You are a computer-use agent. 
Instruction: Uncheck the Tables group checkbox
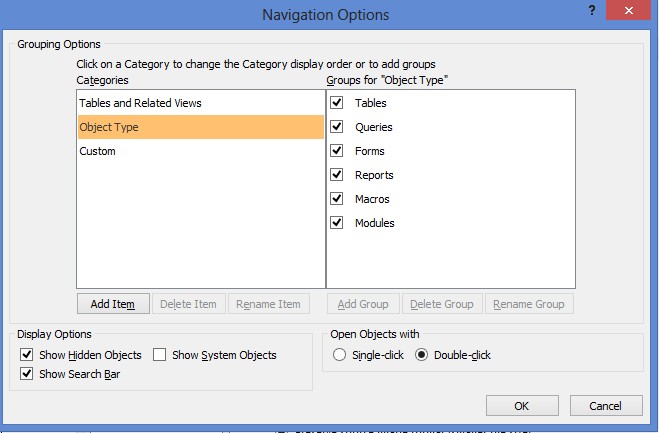click(337, 103)
